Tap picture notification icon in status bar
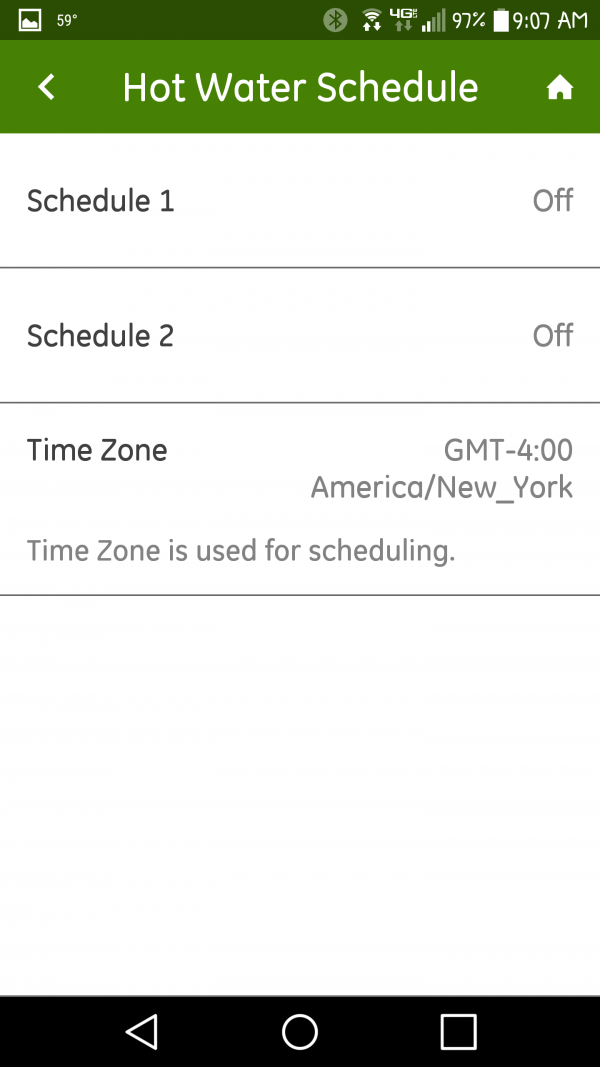The width and height of the screenshot is (600, 1067). [x=30, y=20]
